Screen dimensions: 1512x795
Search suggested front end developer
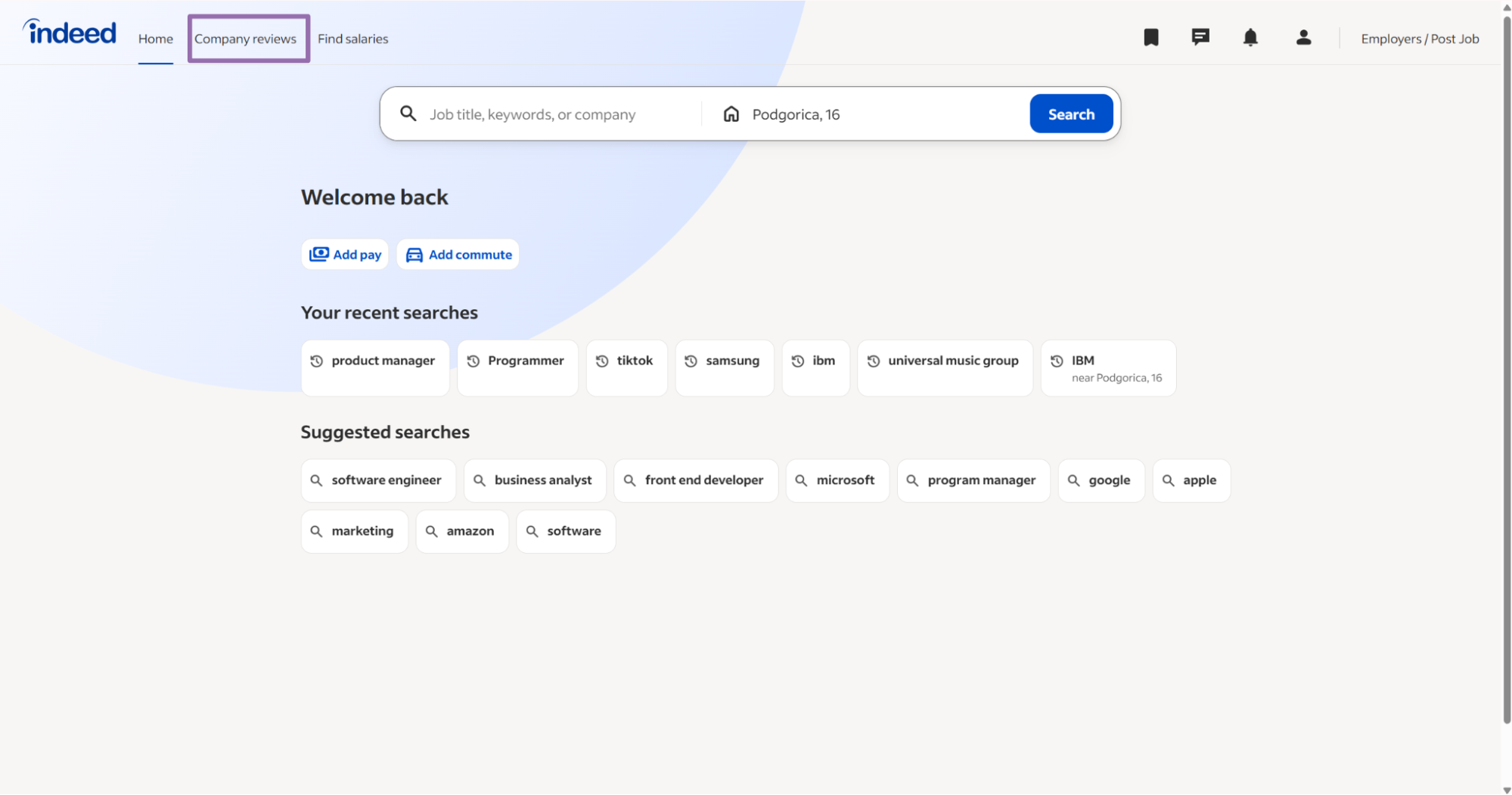(696, 480)
